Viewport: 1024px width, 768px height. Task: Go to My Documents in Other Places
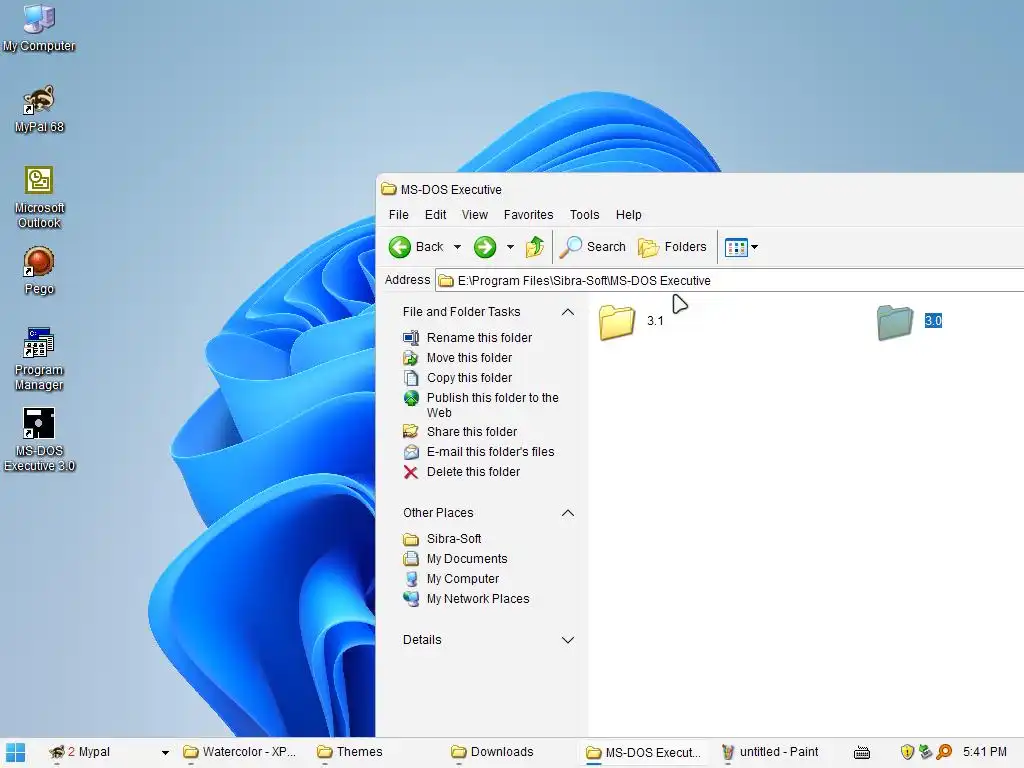[x=467, y=559]
